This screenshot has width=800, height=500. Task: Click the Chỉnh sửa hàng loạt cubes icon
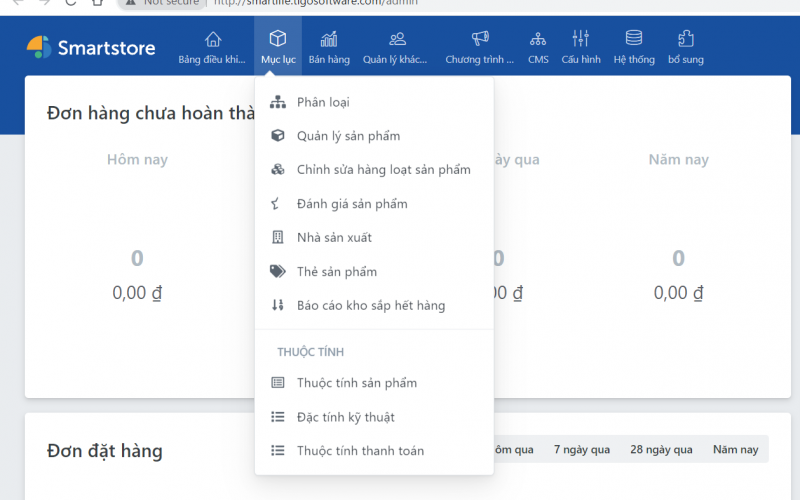click(x=278, y=169)
